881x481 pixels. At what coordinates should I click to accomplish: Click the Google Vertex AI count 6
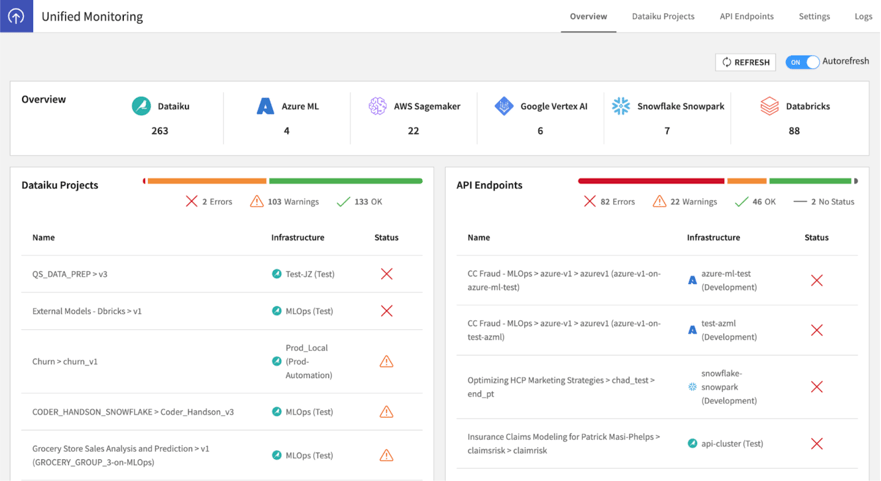(540, 130)
